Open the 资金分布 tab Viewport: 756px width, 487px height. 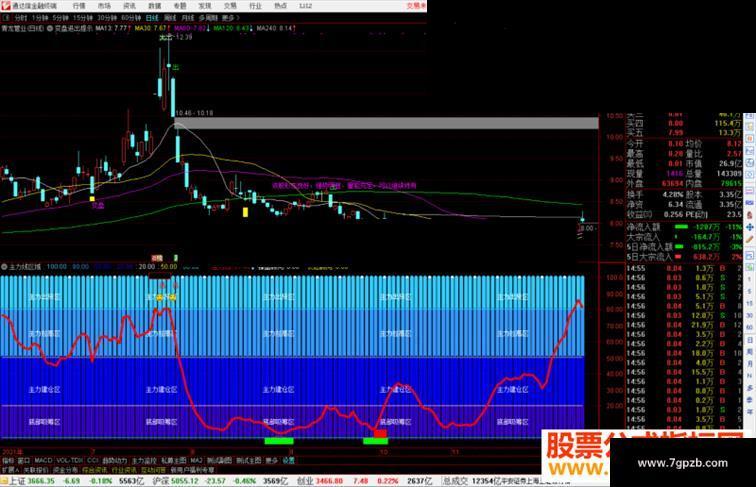click(x=65, y=470)
